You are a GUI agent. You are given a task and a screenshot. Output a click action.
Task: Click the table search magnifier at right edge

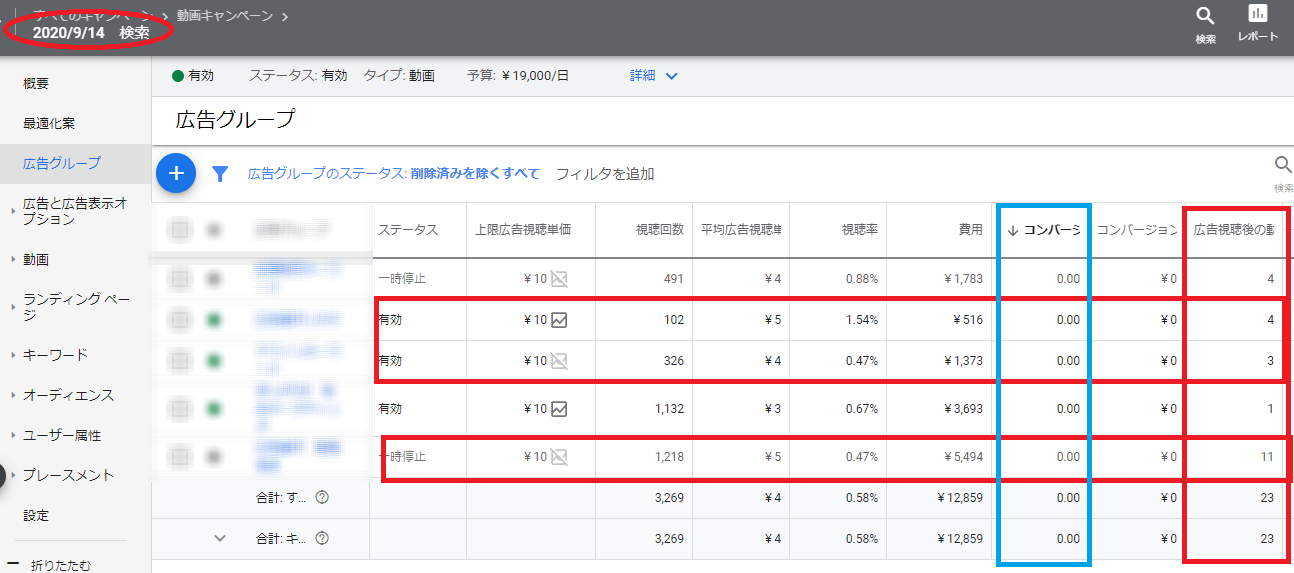point(1282,166)
